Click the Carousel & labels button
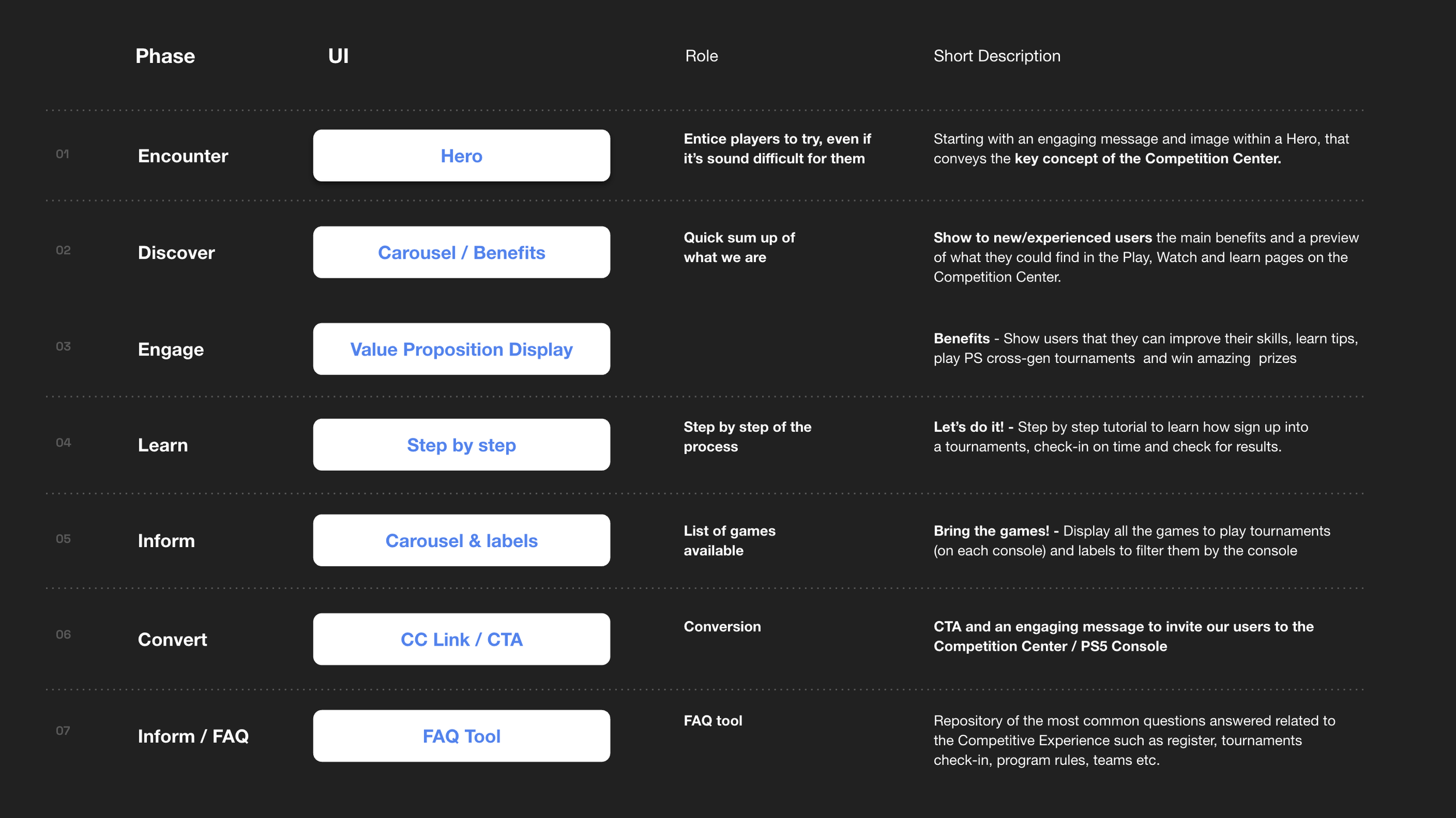 coord(461,540)
